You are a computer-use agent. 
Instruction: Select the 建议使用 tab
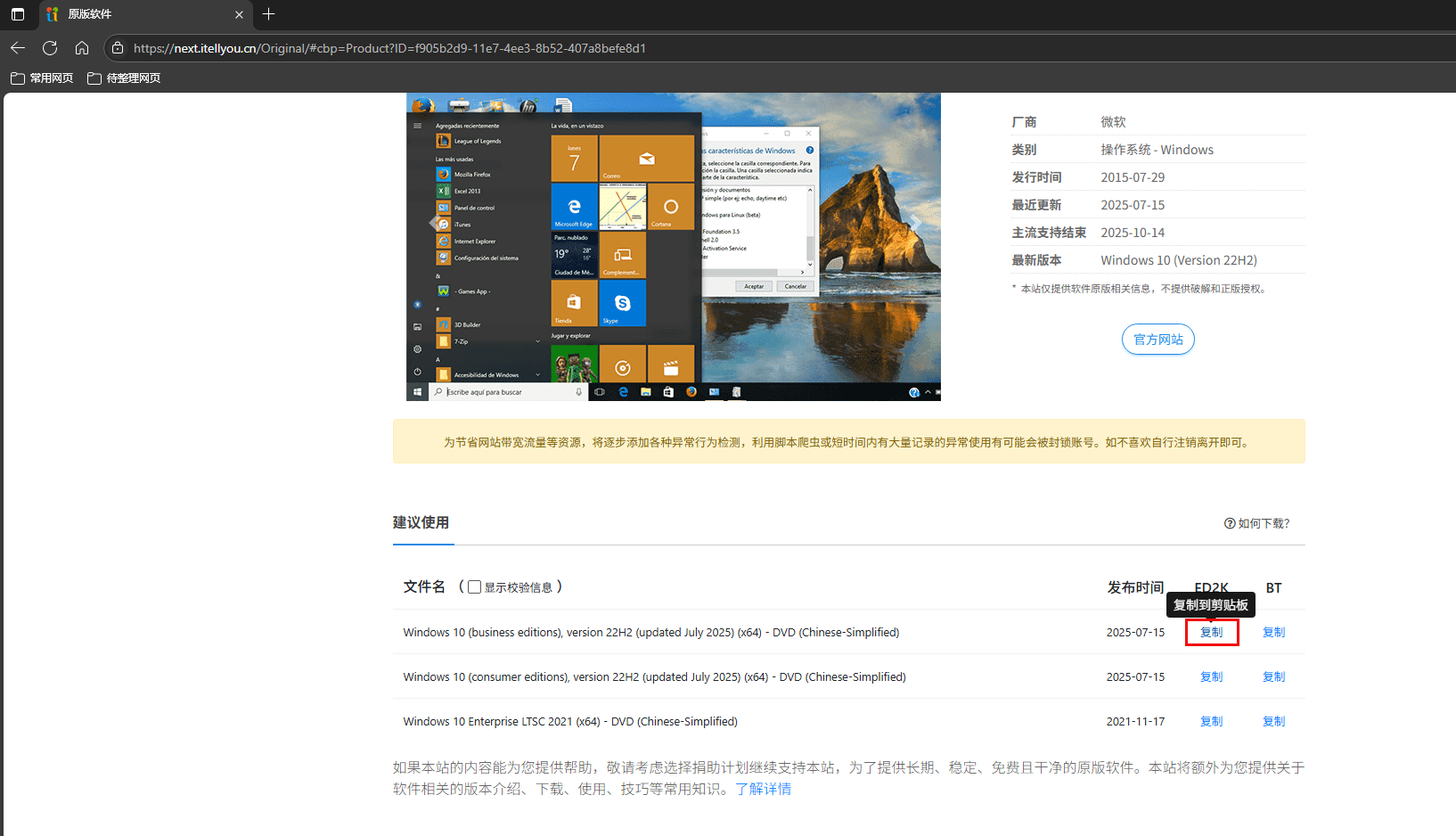point(421,523)
